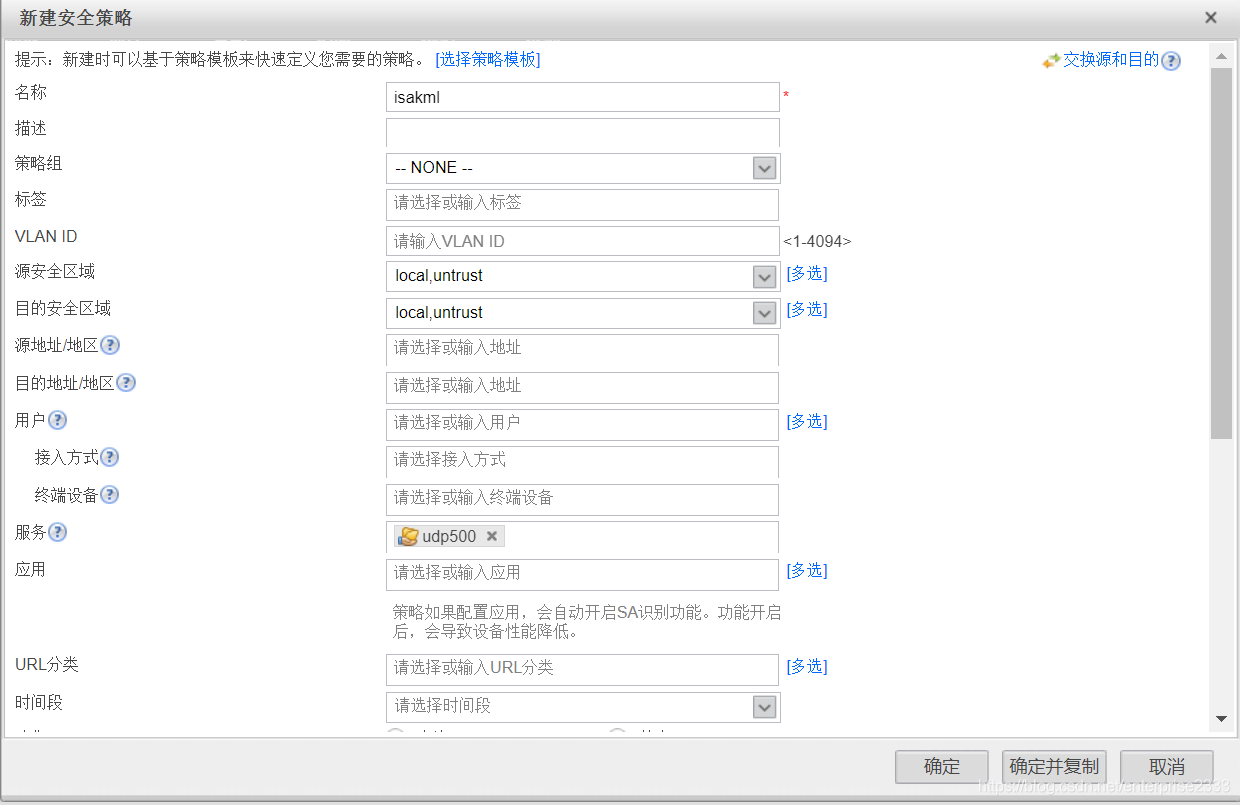1240x805 pixels.
Task: Click the <1-4094> range hint text
Action: [817, 241]
